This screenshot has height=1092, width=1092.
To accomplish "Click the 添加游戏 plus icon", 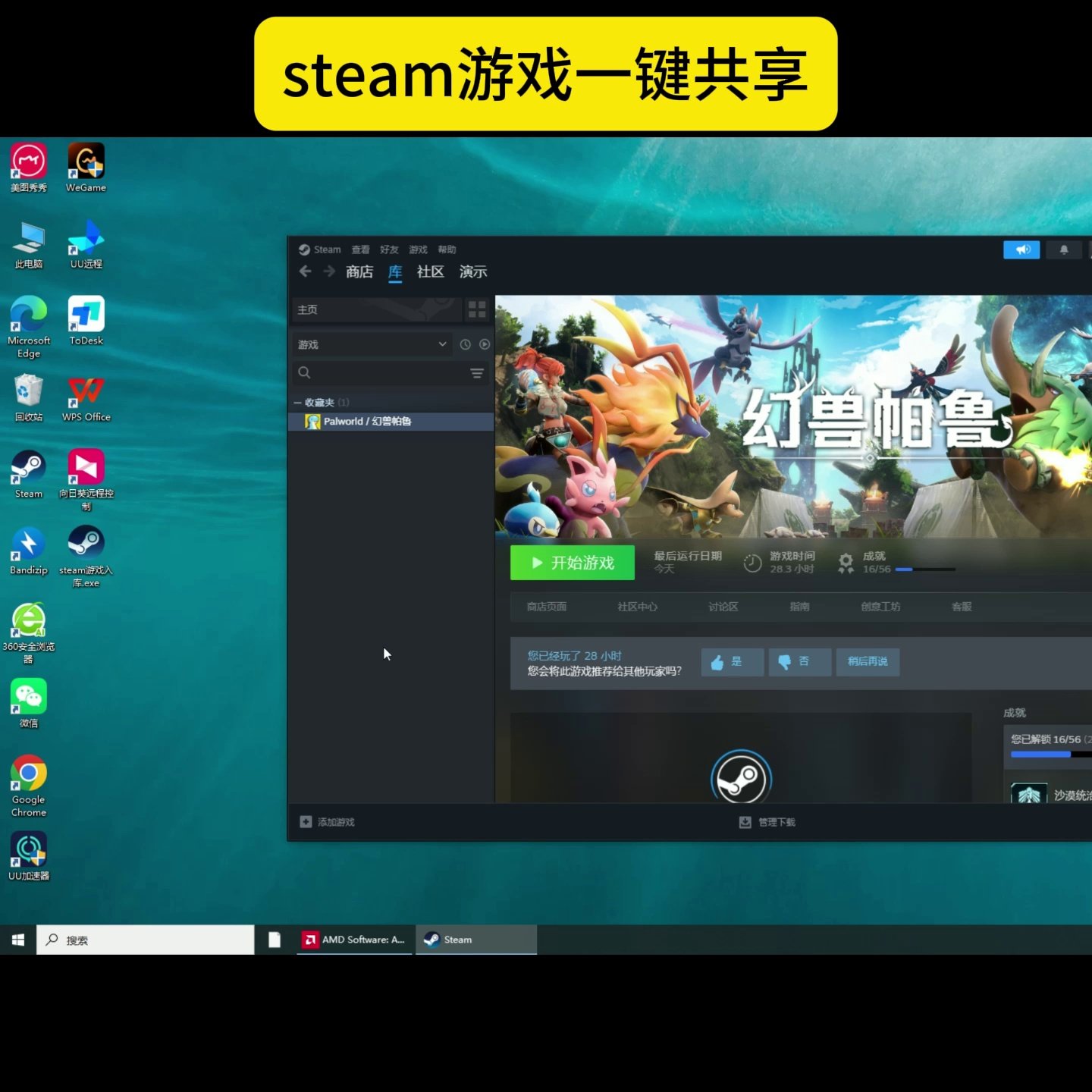I will [306, 821].
